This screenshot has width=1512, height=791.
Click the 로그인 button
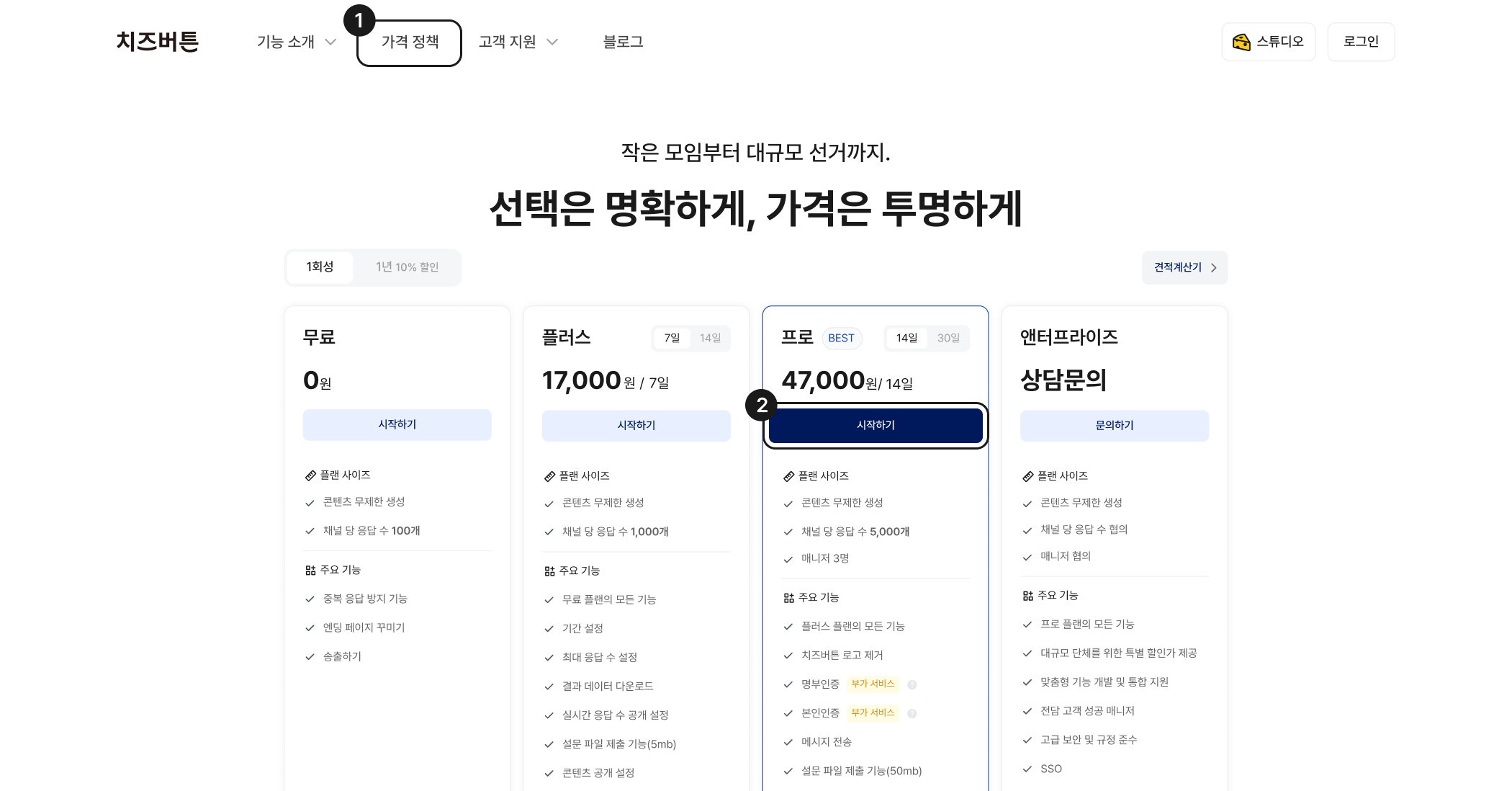1361,42
